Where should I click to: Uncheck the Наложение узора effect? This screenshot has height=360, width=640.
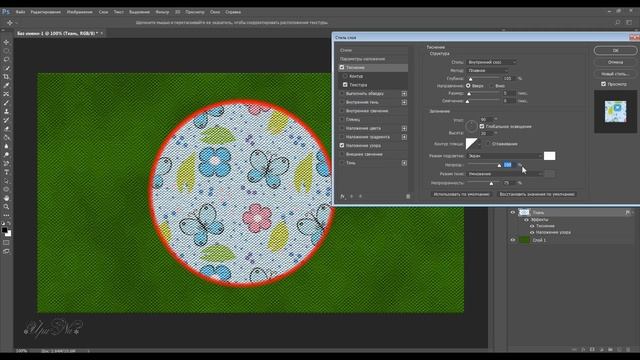(x=342, y=145)
